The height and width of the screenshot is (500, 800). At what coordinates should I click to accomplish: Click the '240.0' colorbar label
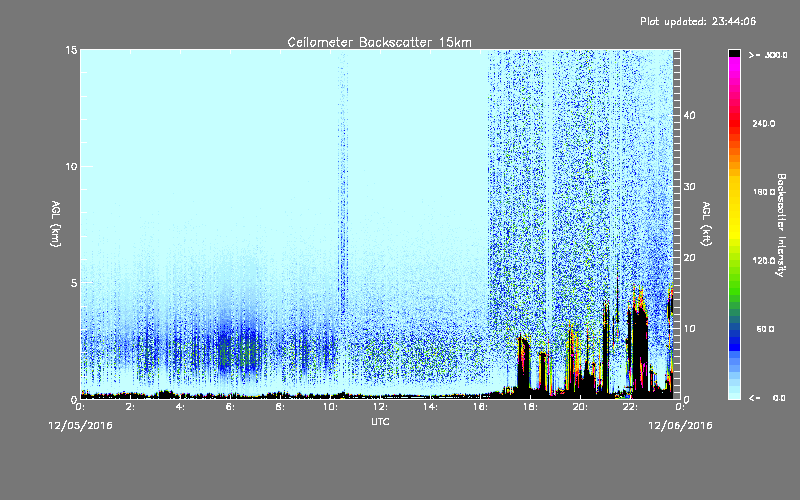coord(764,123)
